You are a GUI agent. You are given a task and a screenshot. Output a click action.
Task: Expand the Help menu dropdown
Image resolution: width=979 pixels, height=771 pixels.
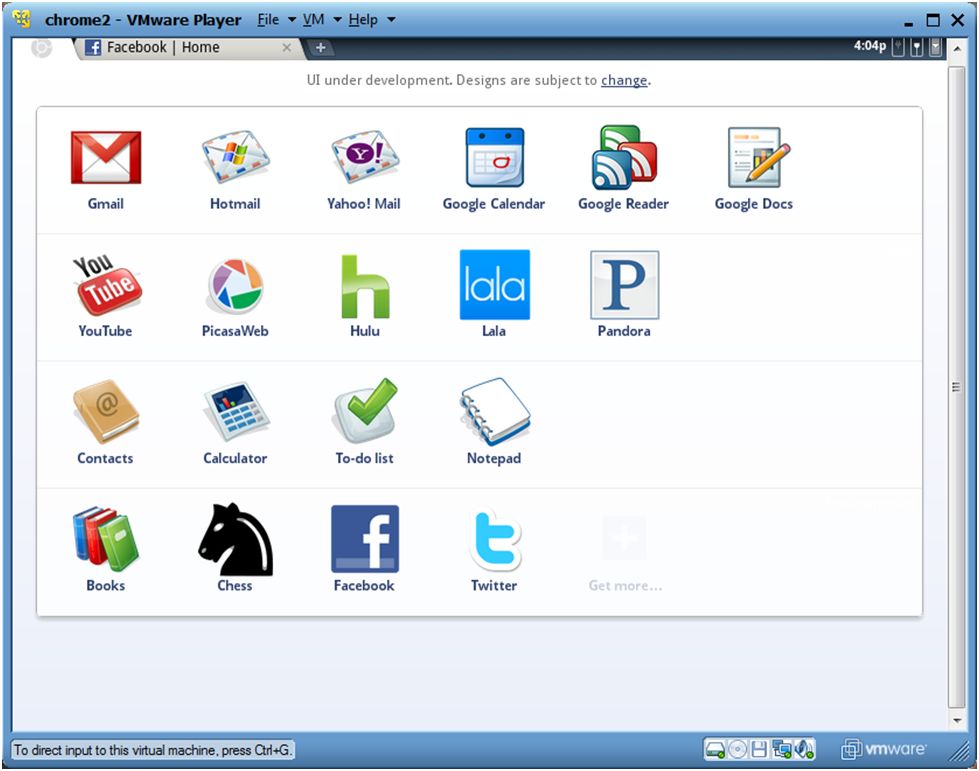pyautogui.click(x=362, y=19)
